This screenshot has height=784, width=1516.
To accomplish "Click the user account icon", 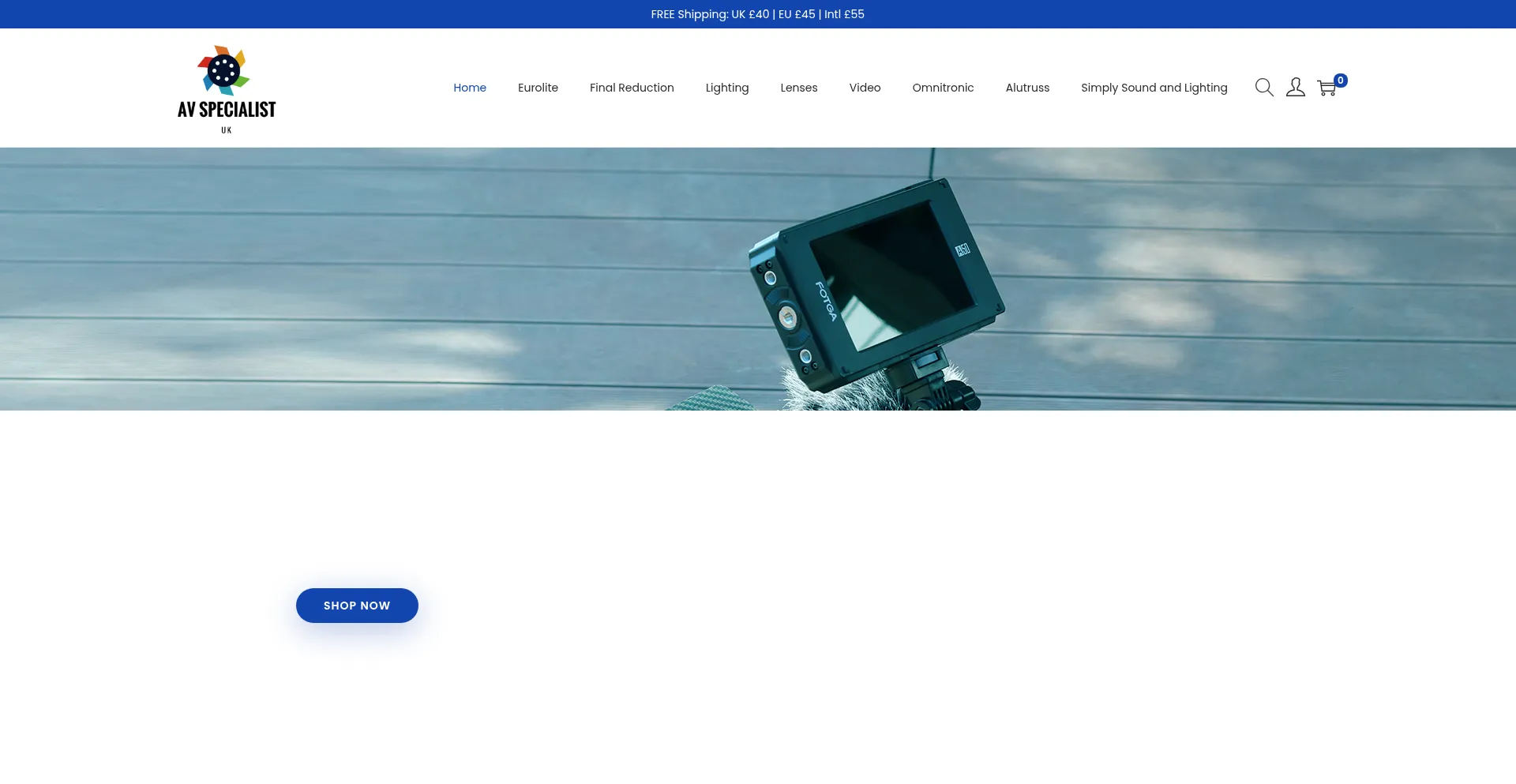I will pyautogui.click(x=1295, y=88).
